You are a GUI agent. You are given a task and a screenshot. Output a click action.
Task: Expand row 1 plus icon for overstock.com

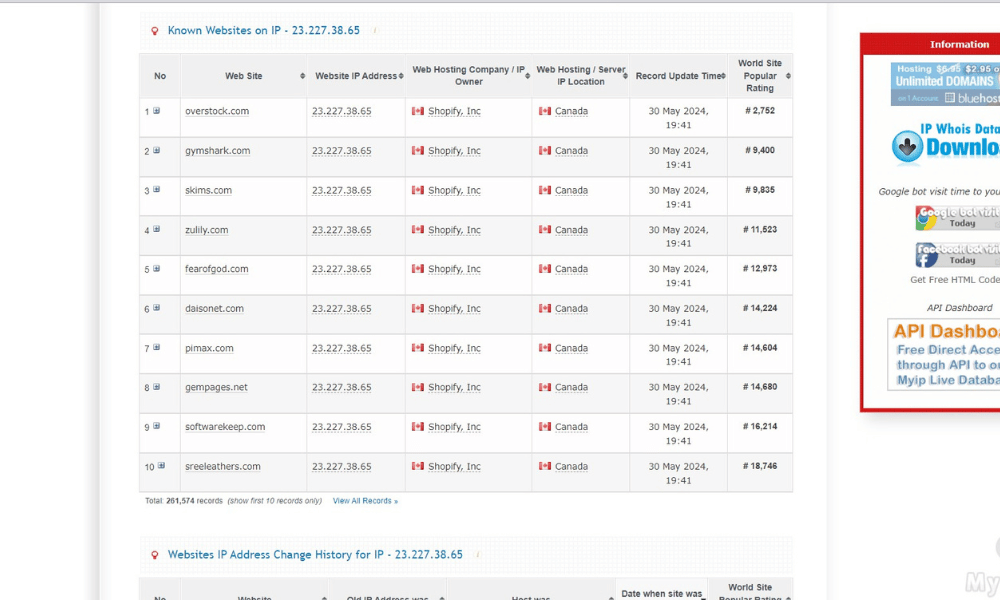[156, 111]
